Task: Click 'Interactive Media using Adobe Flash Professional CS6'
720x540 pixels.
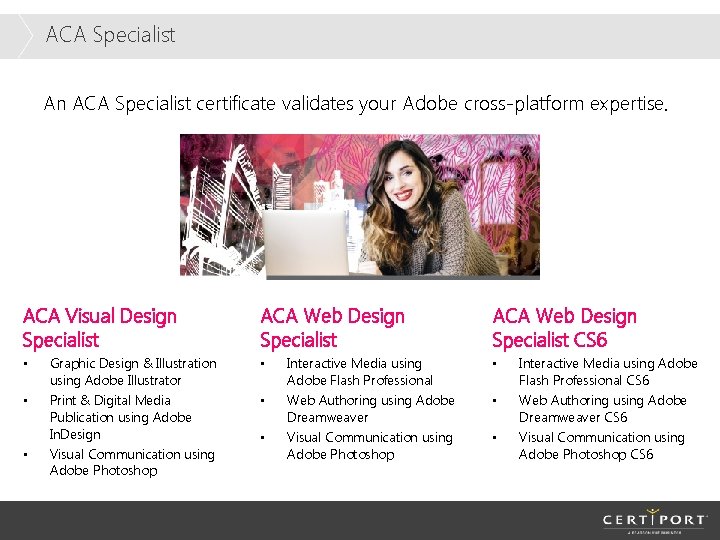Action: pos(608,372)
